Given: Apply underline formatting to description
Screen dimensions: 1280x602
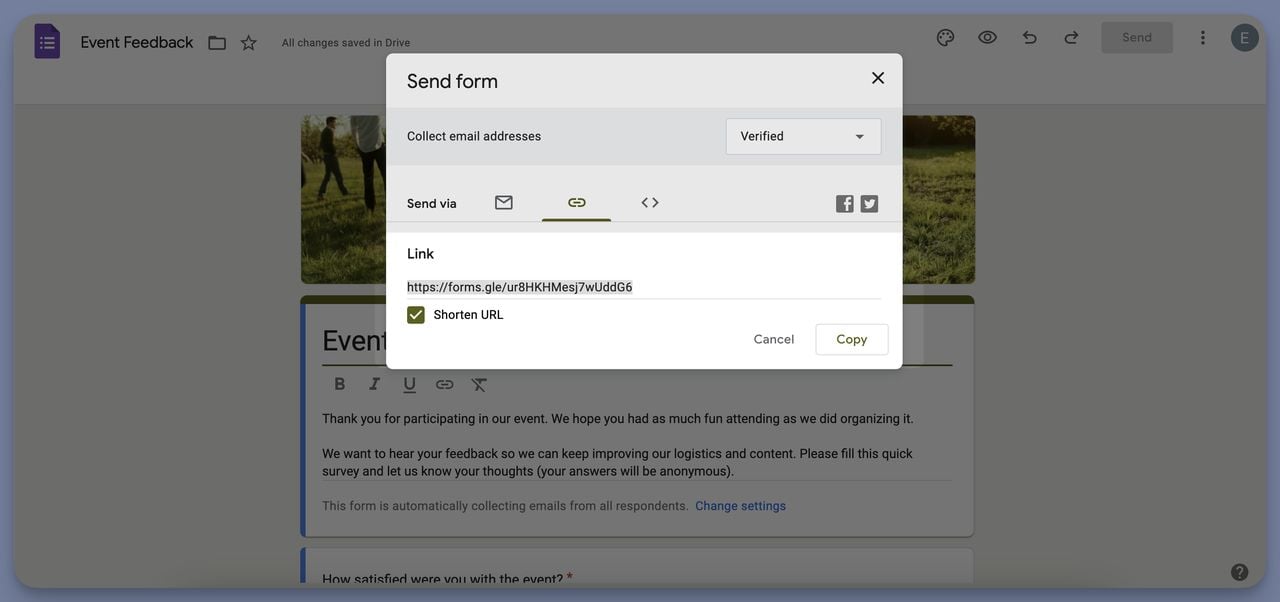Looking at the screenshot, I should [409, 384].
